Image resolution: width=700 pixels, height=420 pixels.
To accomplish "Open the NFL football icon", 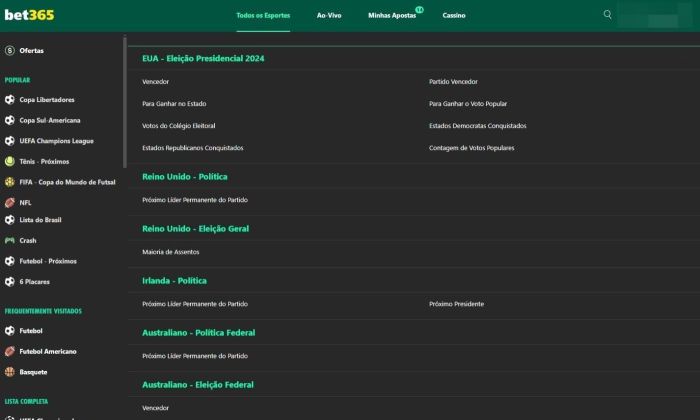I will coord(10,202).
